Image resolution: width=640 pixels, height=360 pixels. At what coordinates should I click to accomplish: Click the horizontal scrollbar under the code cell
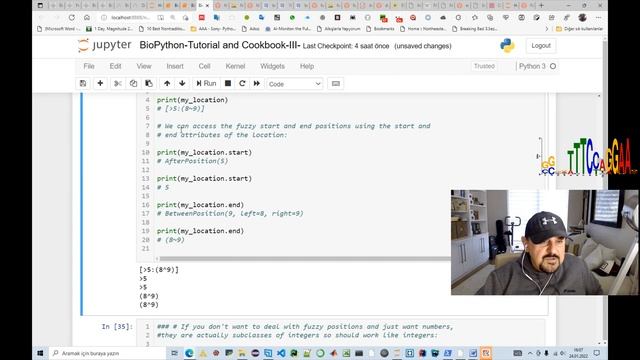305,258
